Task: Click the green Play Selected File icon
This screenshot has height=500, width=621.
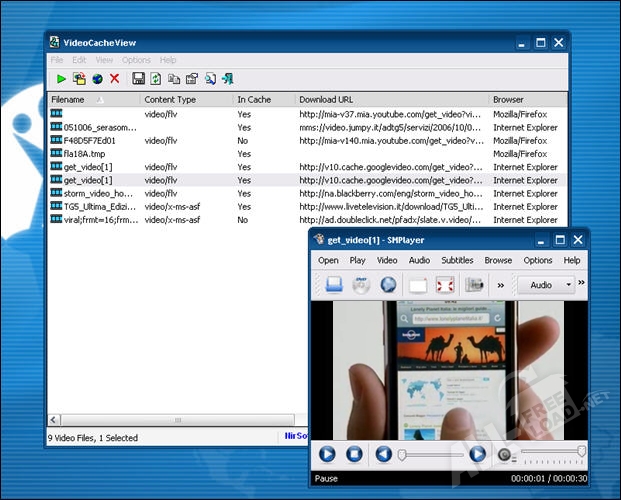Action: click(61, 78)
